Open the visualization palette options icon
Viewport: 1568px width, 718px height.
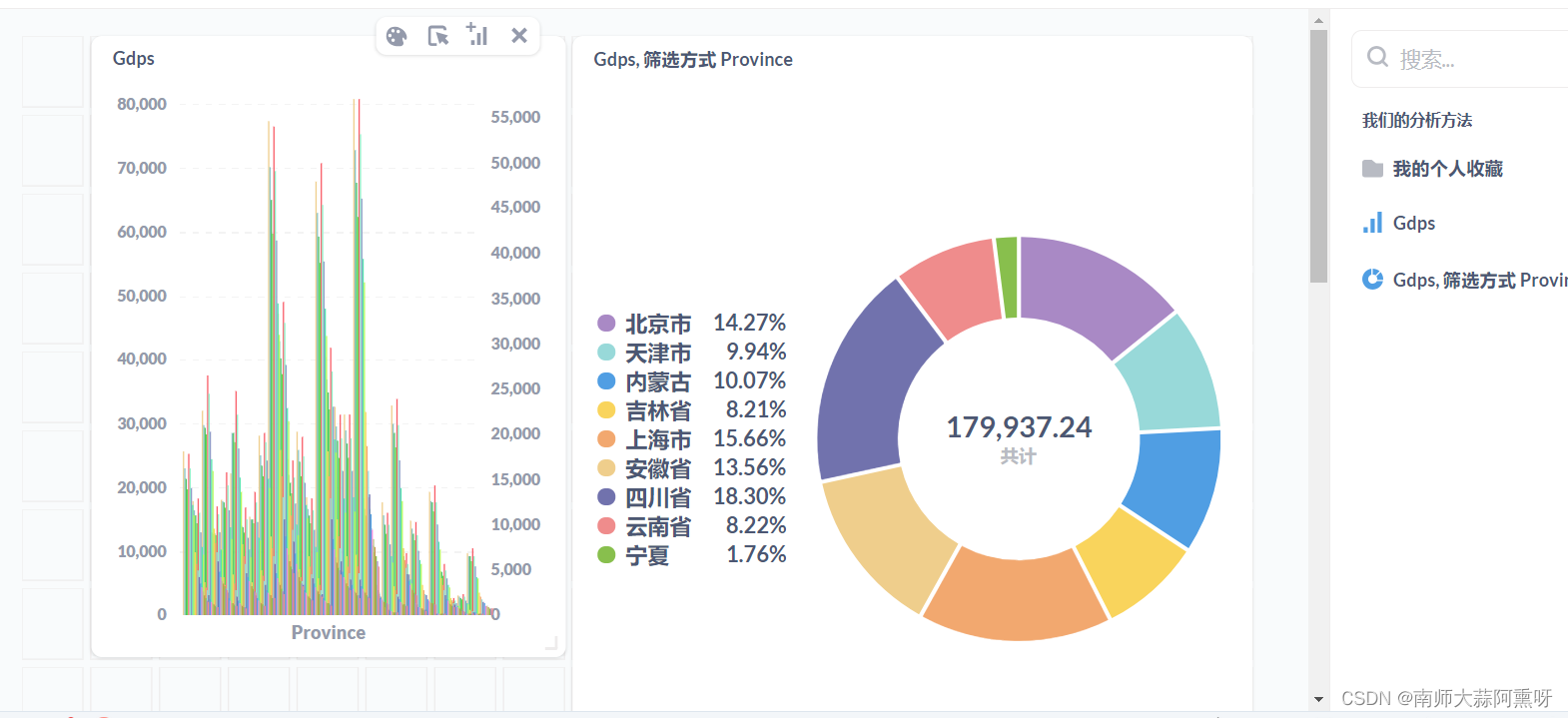[x=396, y=37]
